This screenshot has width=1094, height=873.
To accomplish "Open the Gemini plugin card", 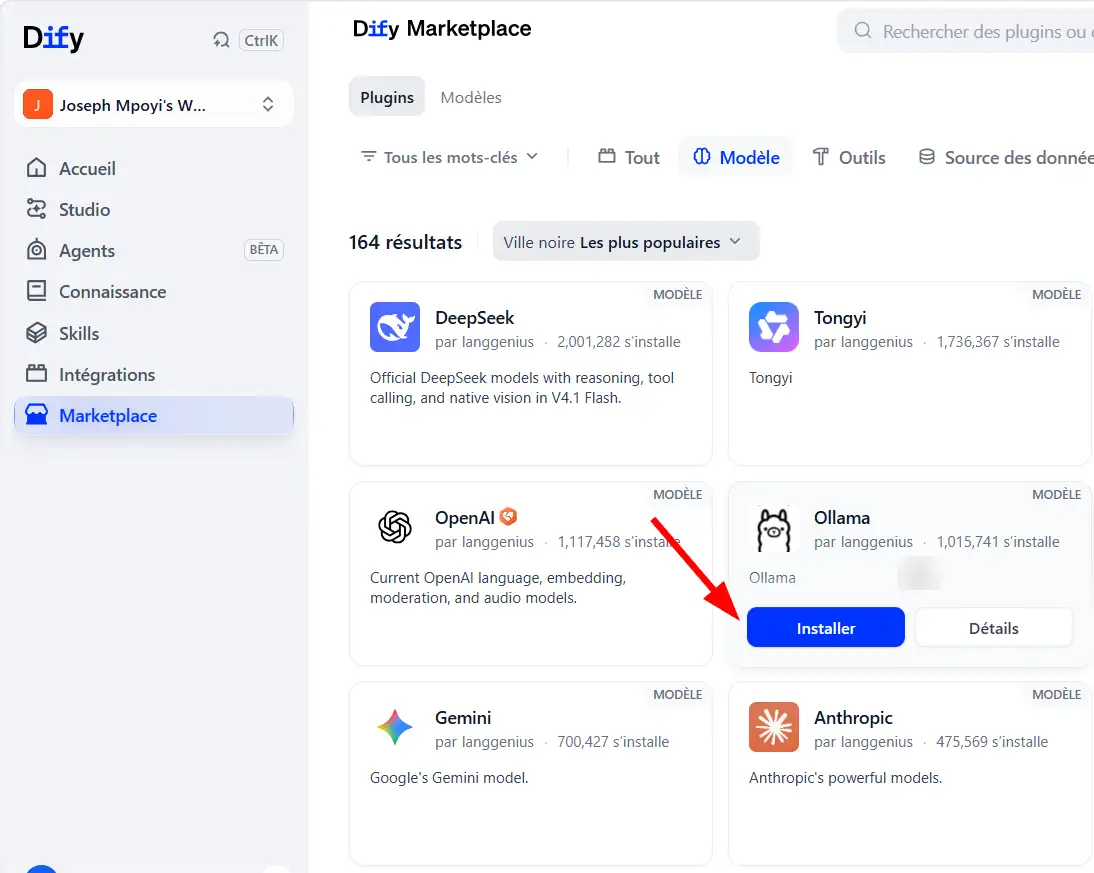I will click(x=530, y=773).
